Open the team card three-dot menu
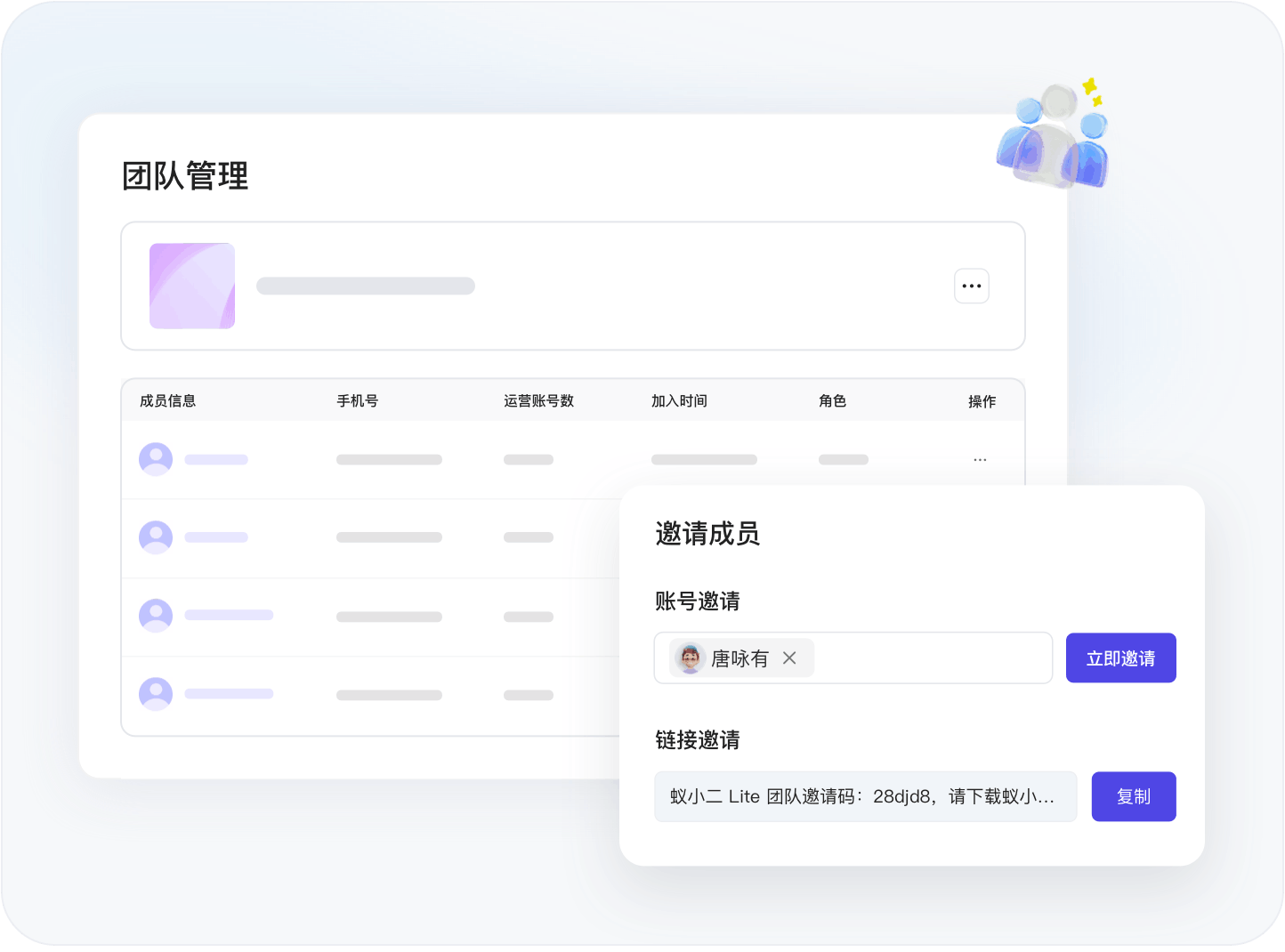 971,286
